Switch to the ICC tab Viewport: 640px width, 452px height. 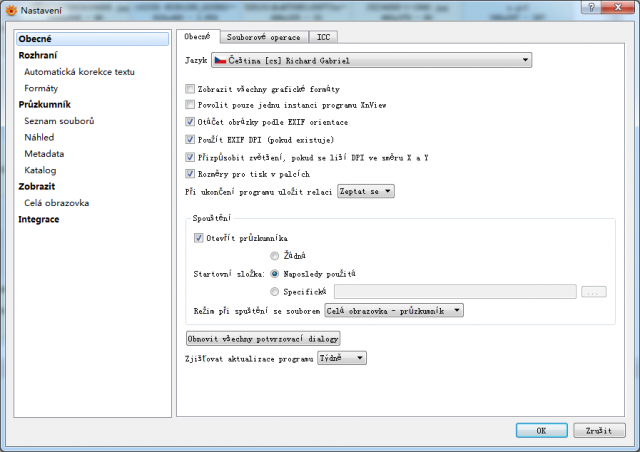pyautogui.click(x=323, y=37)
